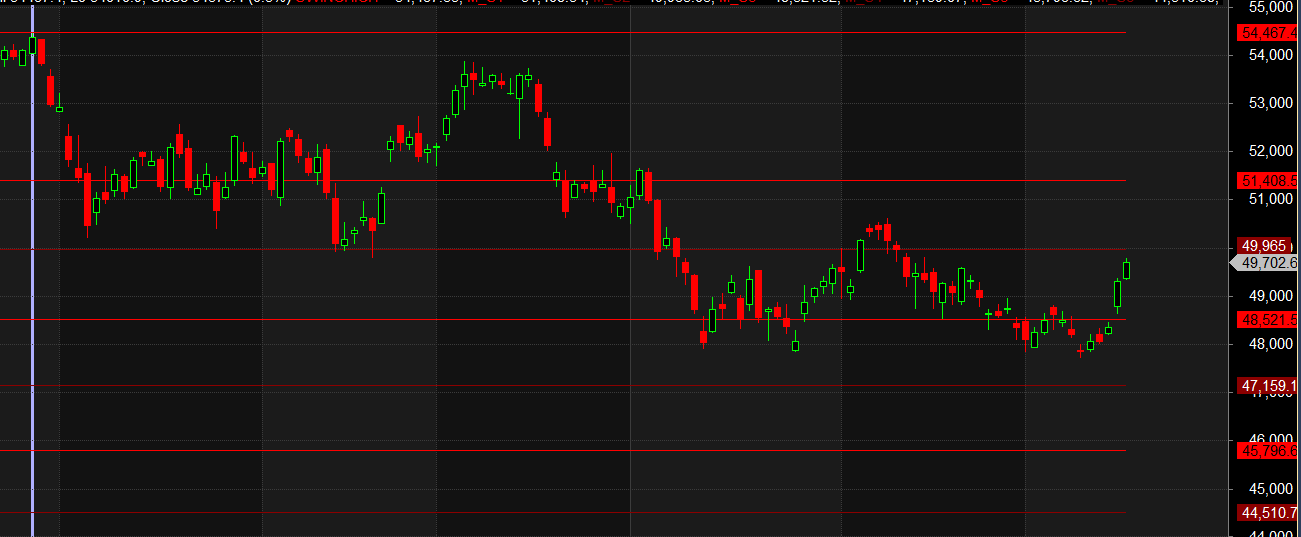Click the tall green candle second from right
Screen dimensions: 1301x537
tap(1117, 293)
